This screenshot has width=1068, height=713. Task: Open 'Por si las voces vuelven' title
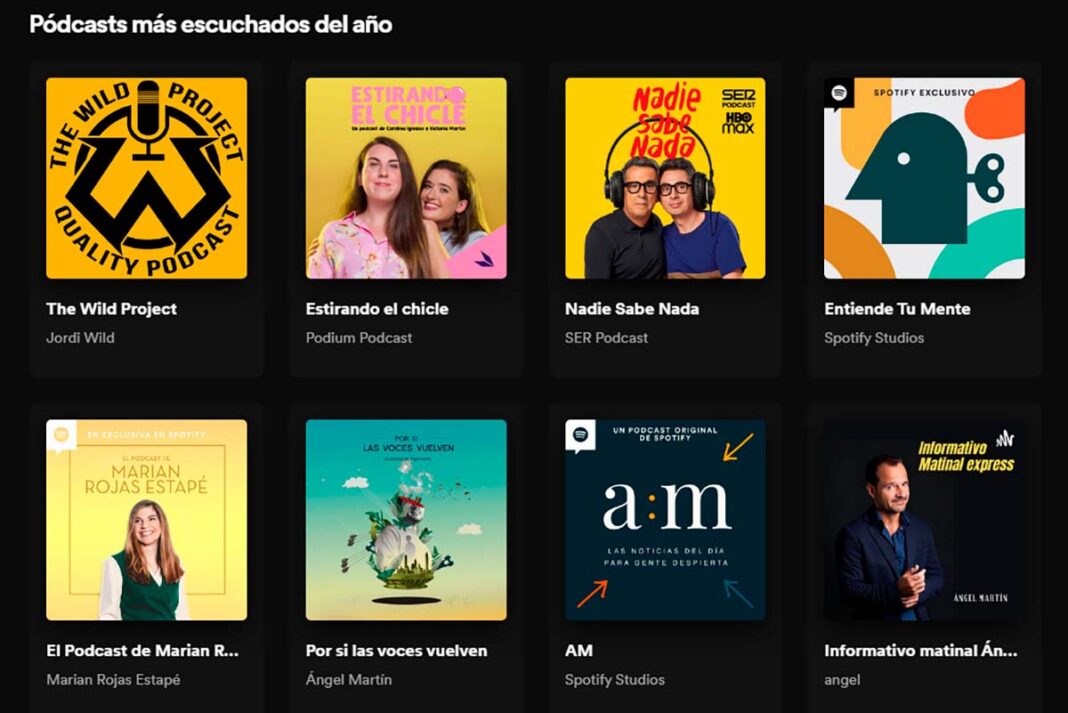click(396, 650)
